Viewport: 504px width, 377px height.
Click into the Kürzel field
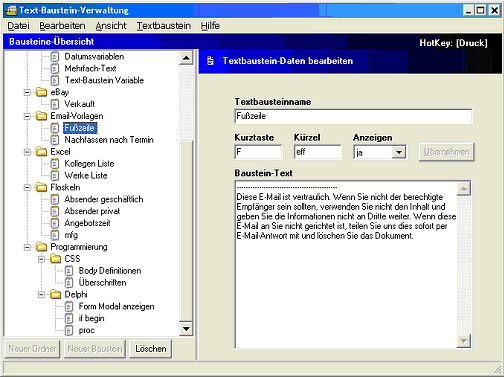tap(318, 152)
